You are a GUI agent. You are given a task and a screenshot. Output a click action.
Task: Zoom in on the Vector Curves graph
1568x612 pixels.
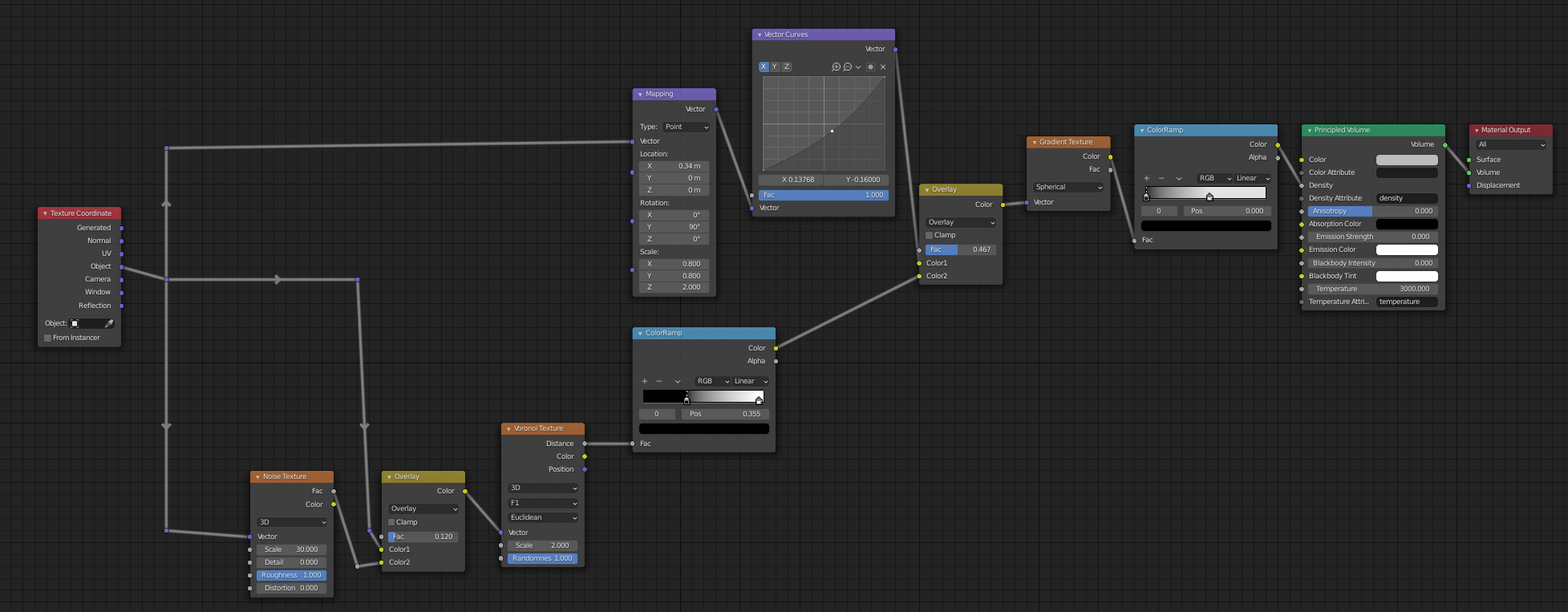(836, 67)
